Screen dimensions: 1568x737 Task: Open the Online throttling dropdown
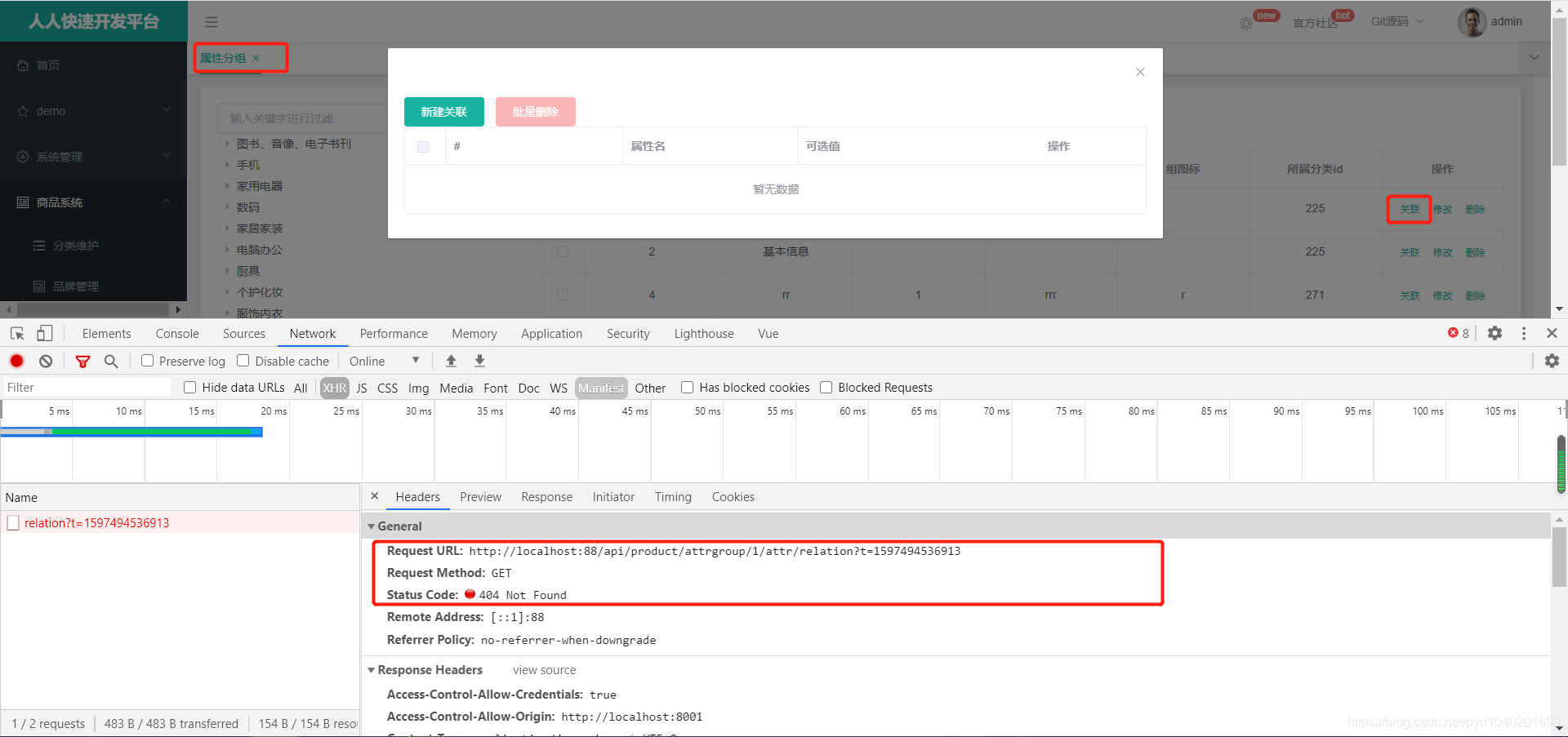384,361
